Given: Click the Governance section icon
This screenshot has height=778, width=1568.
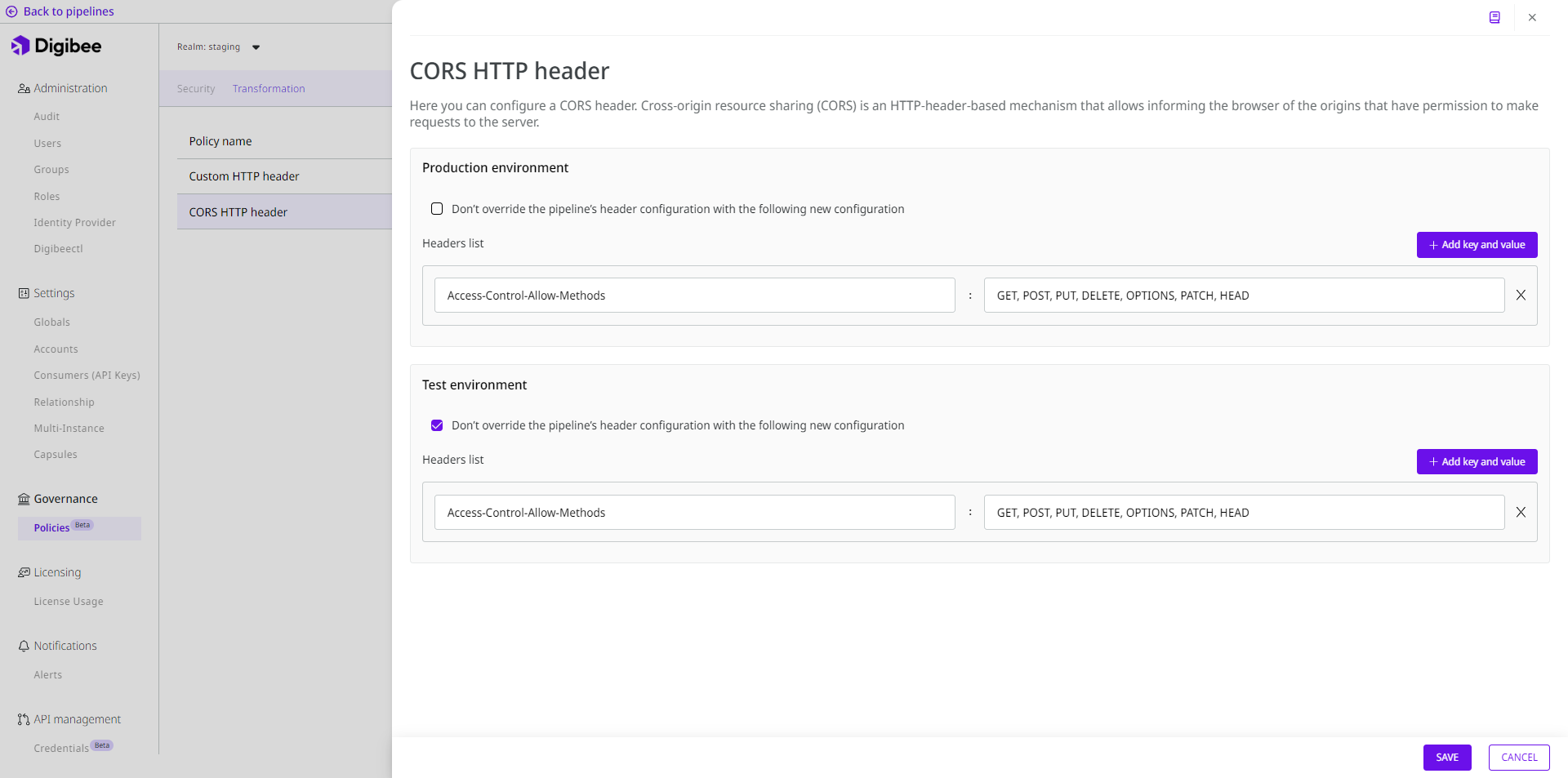Looking at the screenshot, I should [24, 499].
